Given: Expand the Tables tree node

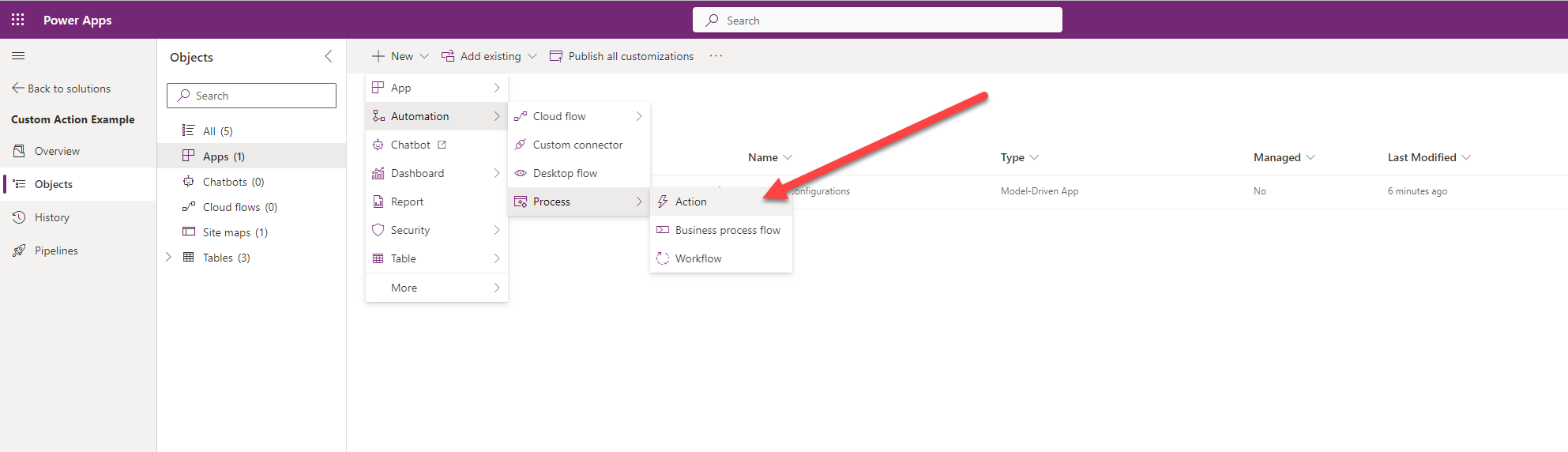Looking at the screenshot, I should [x=168, y=258].
